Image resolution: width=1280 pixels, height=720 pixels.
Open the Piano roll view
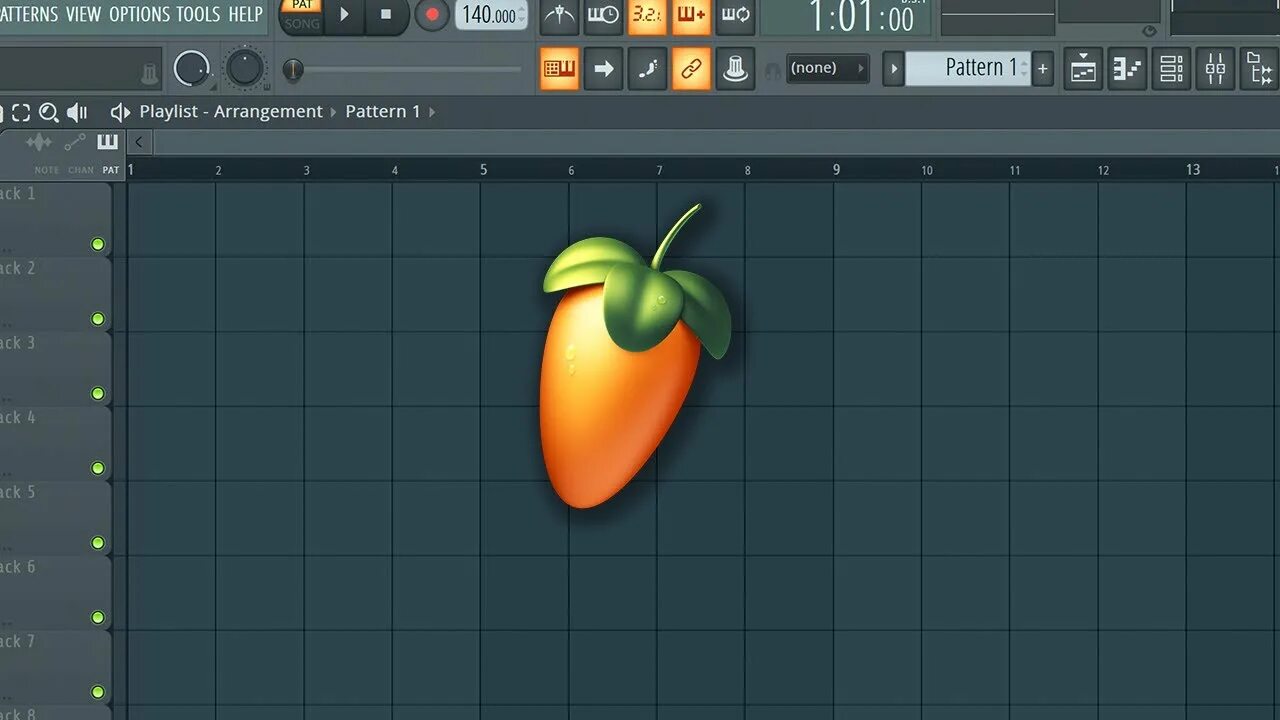pos(1127,69)
